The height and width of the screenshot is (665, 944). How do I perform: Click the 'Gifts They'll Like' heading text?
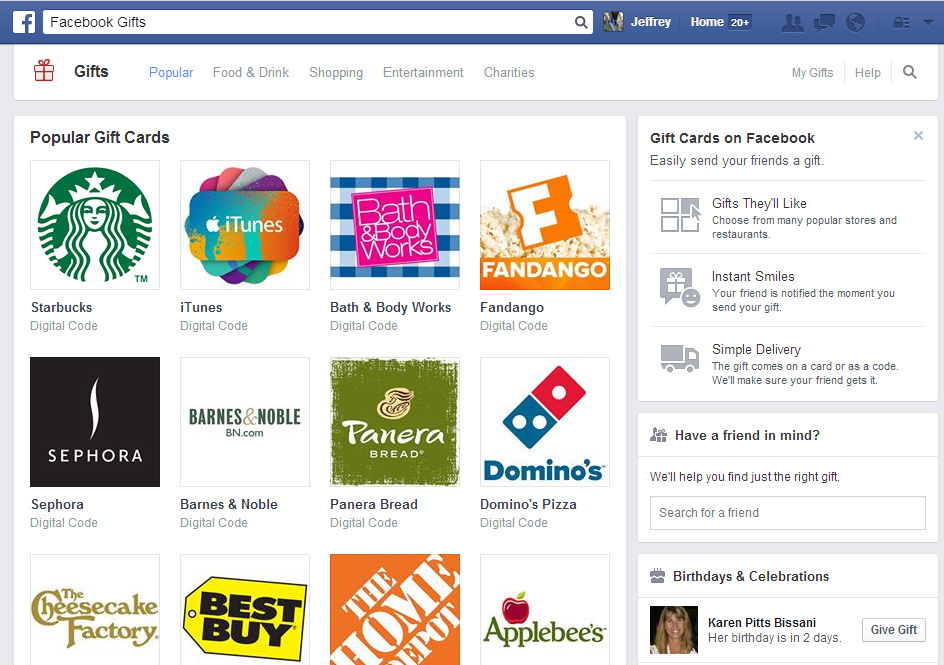pos(759,203)
